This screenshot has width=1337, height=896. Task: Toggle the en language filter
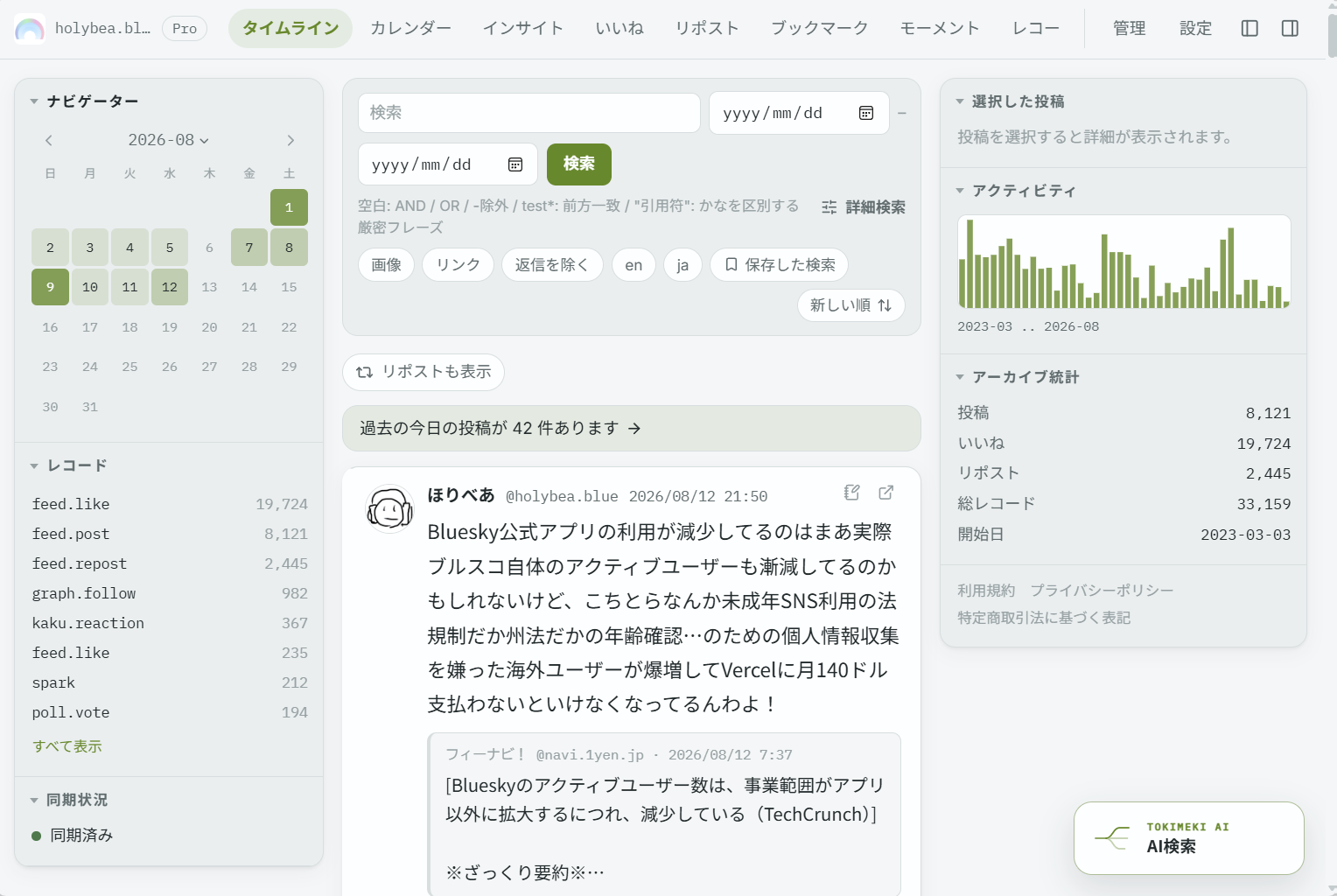[633, 265]
